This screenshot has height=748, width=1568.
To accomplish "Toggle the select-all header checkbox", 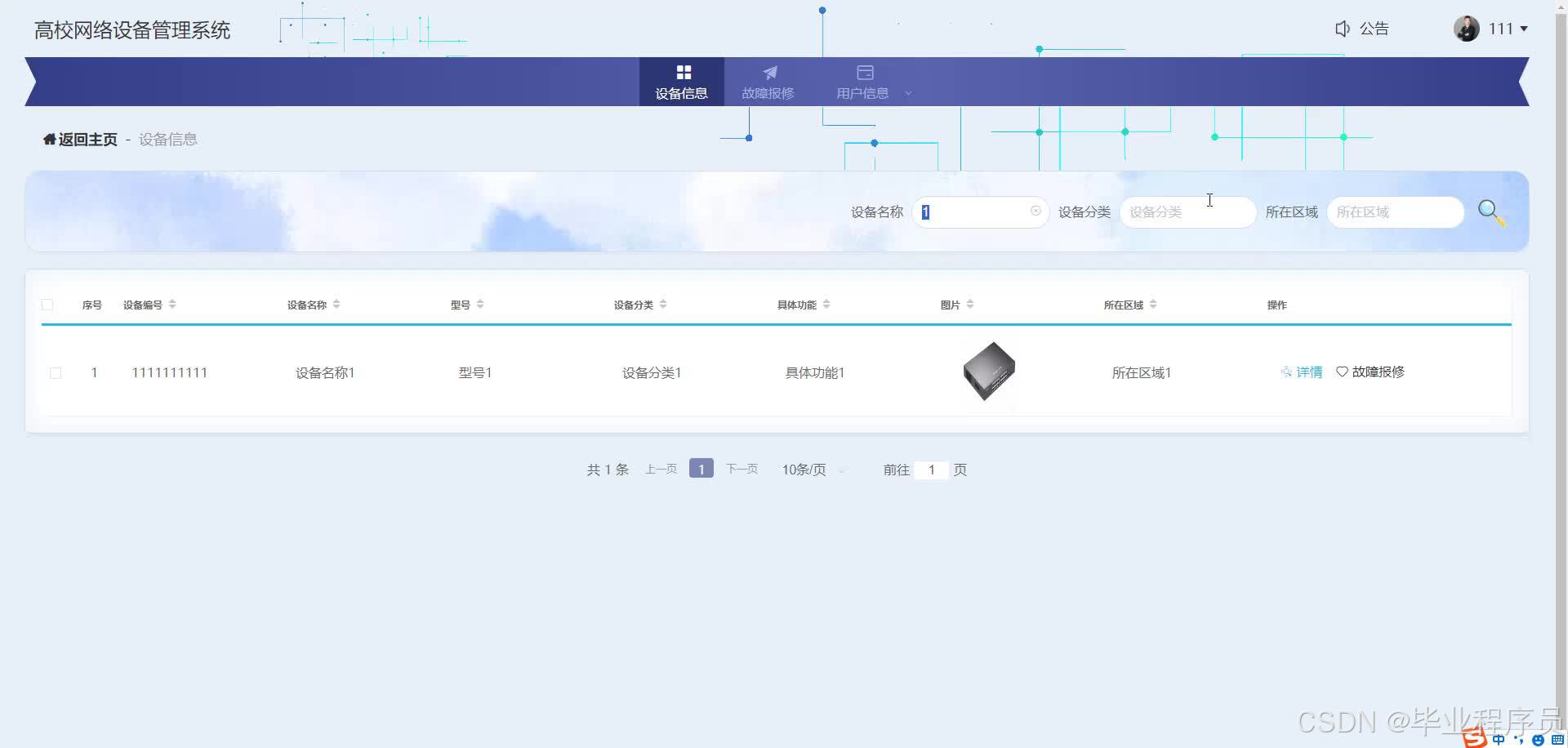I will coord(47,305).
